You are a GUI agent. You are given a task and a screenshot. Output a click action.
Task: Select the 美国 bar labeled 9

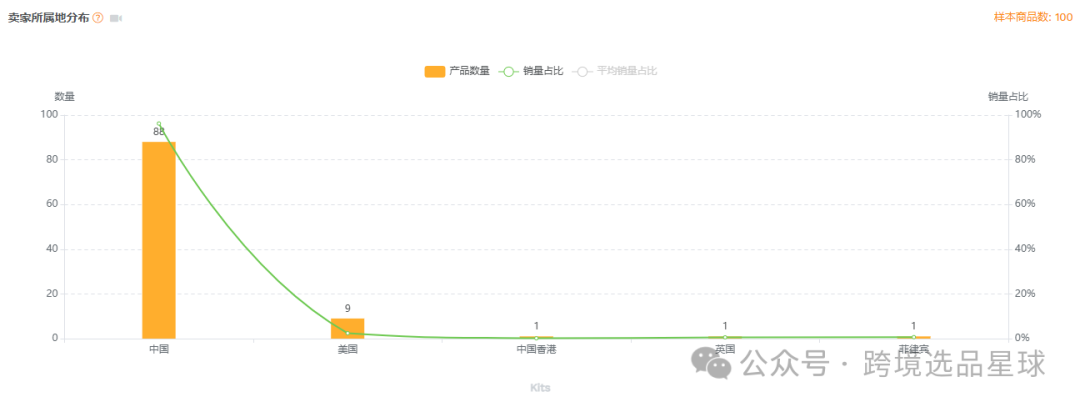pos(348,328)
